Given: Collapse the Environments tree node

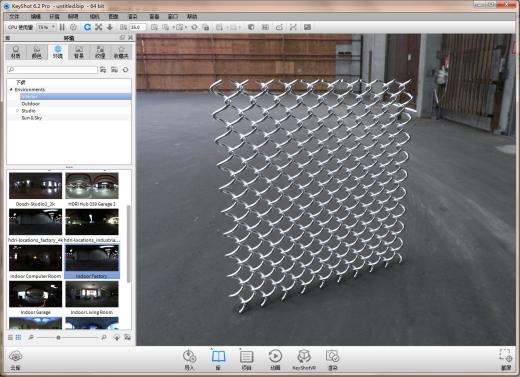Looking at the screenshot, I should pyautogui.click(x=11, y=90).
